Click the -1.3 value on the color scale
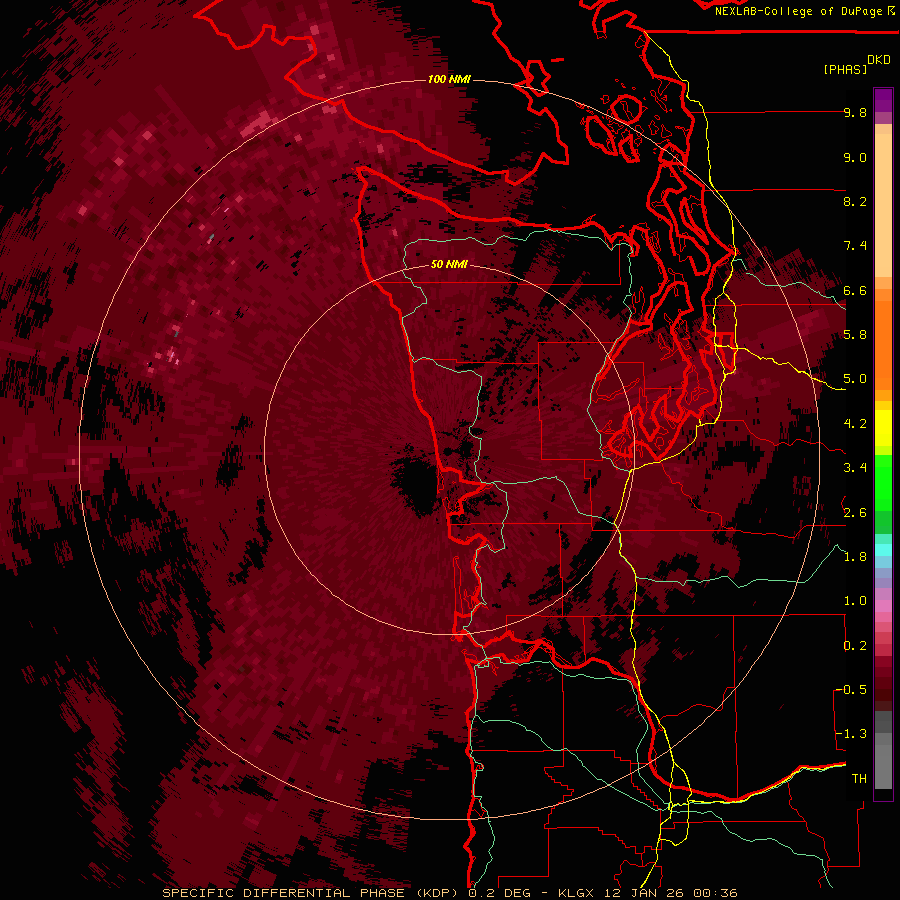 (x=851, y=734)
